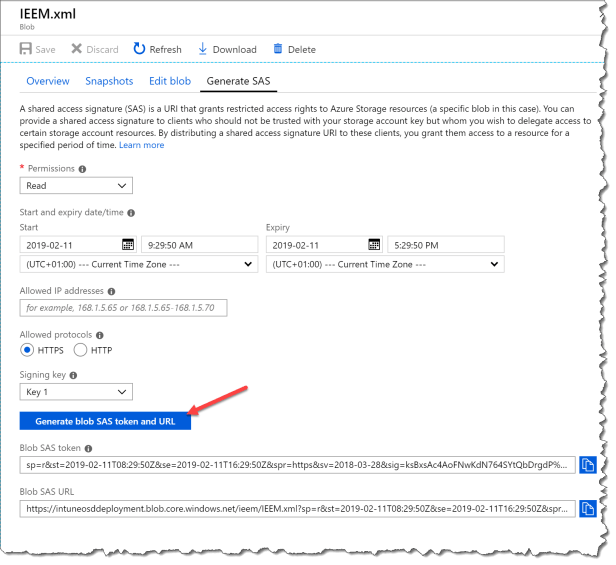
Task: Open the Expiry date calendar picker
Action: (x=374, y=244)
